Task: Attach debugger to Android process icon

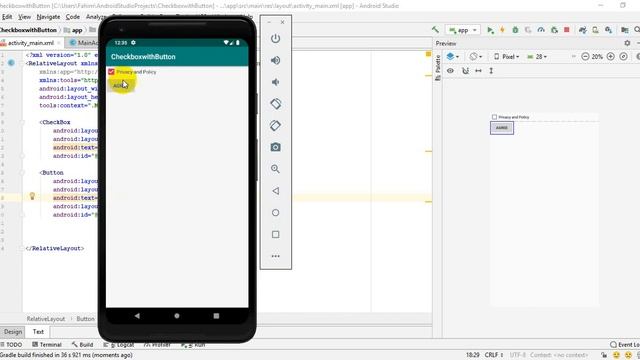Action: [554, 30]
